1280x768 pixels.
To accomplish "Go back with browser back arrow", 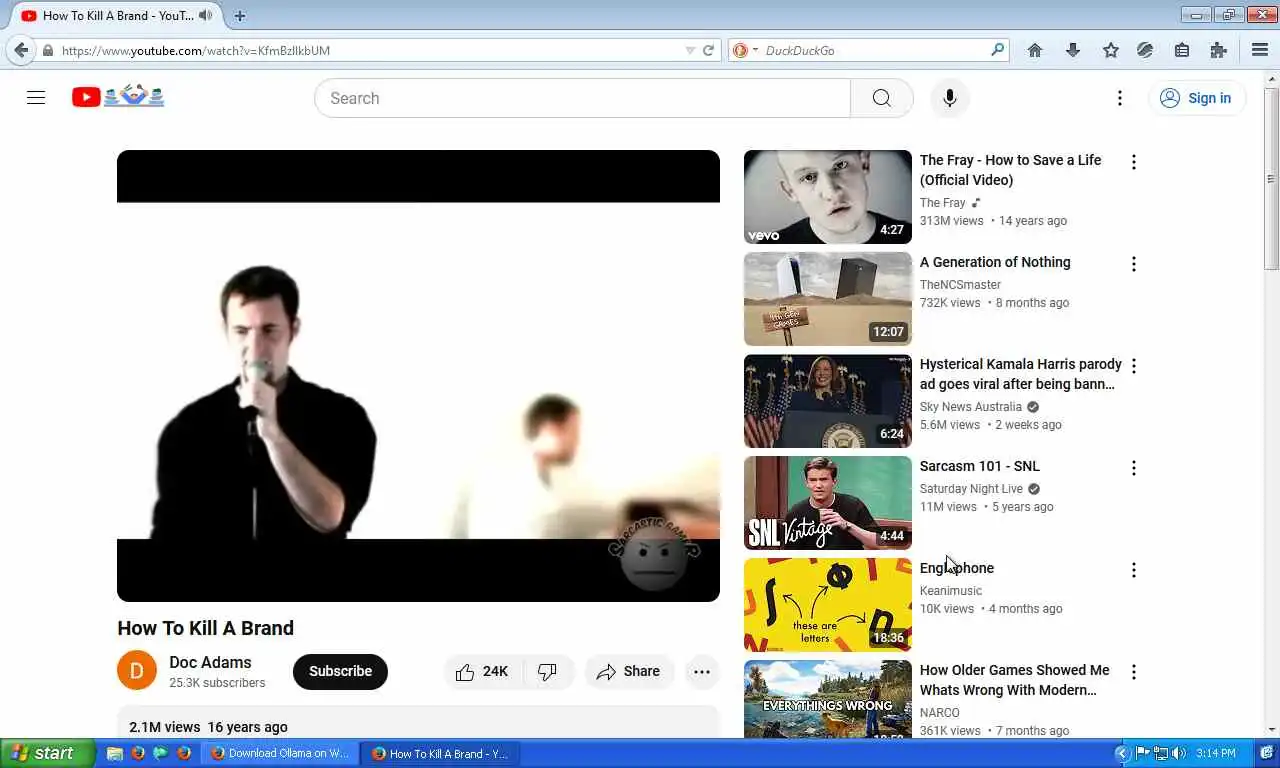I will [21, 50].
